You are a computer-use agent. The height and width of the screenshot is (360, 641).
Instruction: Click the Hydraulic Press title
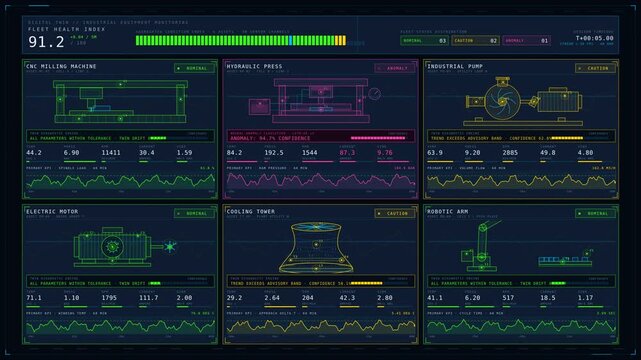(x=254, y=66)
